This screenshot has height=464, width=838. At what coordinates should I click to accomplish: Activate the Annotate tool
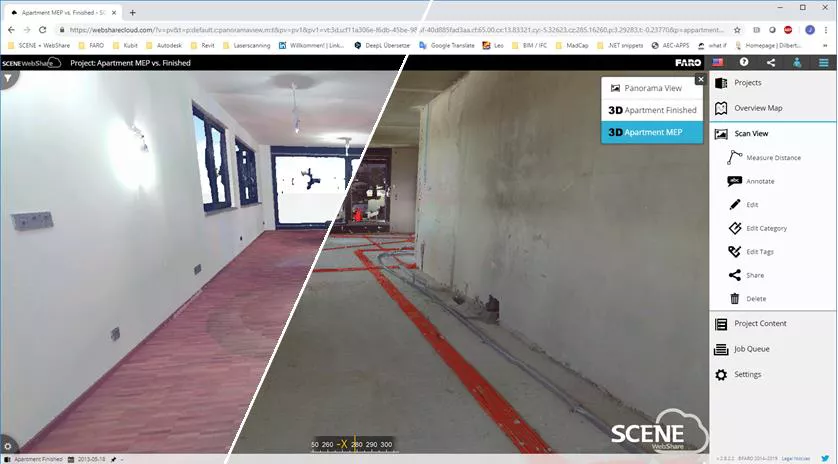coord(751,181)
